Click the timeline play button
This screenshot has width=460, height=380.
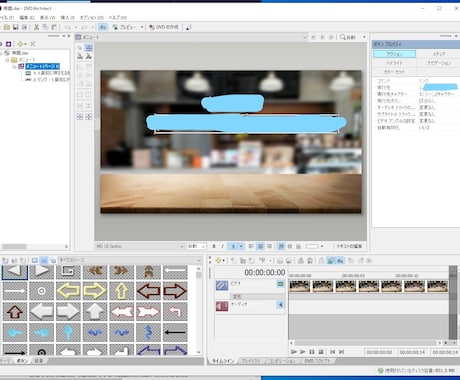click(302, 352)
